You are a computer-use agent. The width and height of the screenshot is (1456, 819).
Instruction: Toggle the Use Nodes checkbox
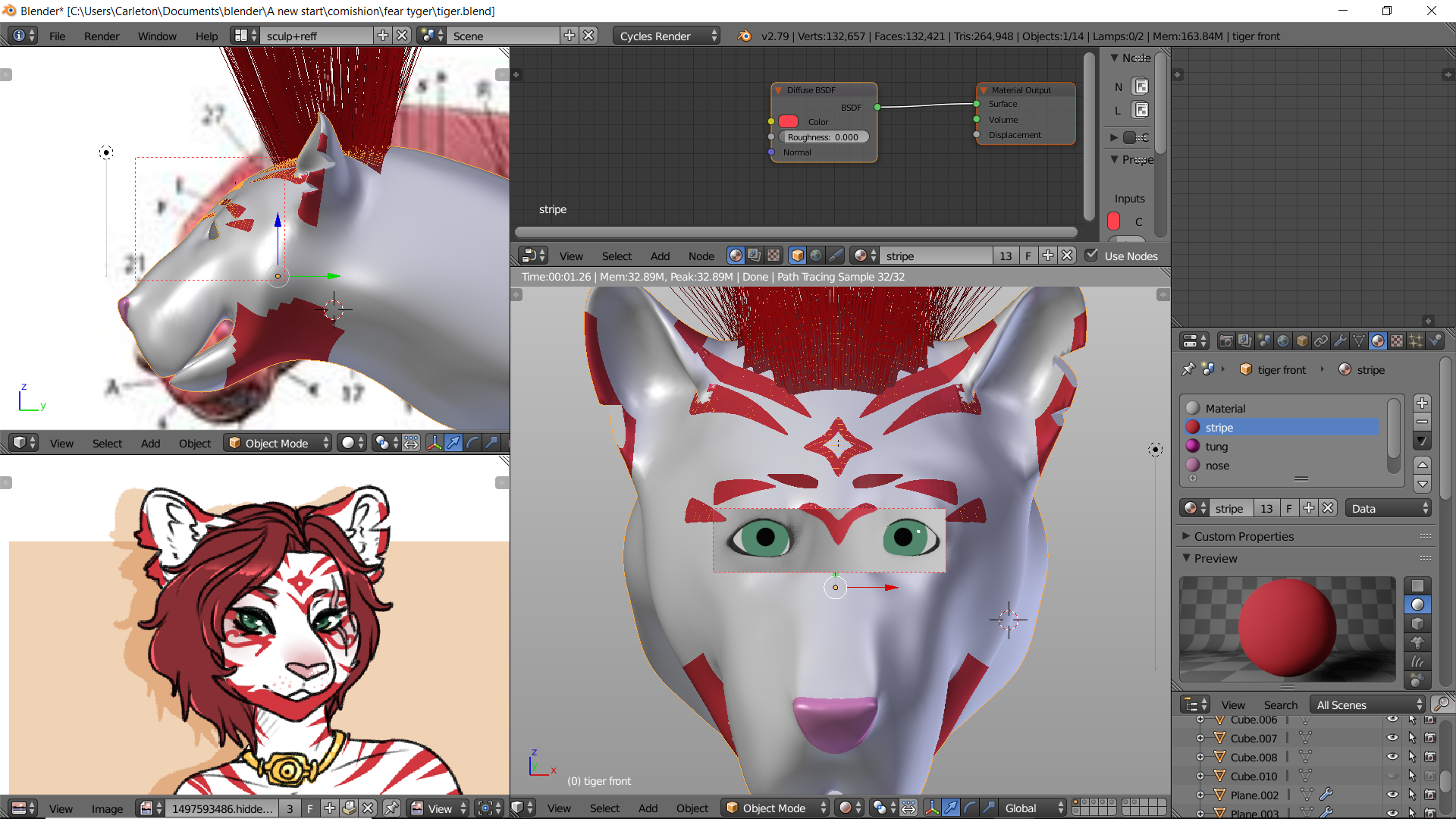[x=1091, y=256]
